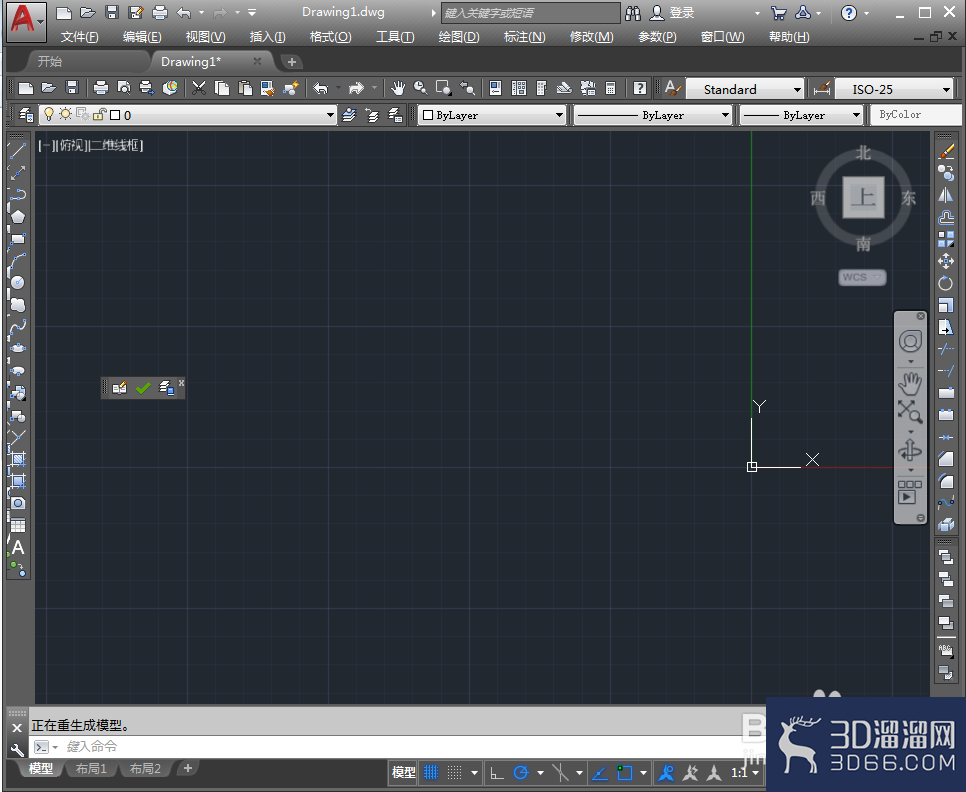Open the 修改(M) menu
Image resolution: width=966 pixels, height=792 pixels.
pos(591,37)
